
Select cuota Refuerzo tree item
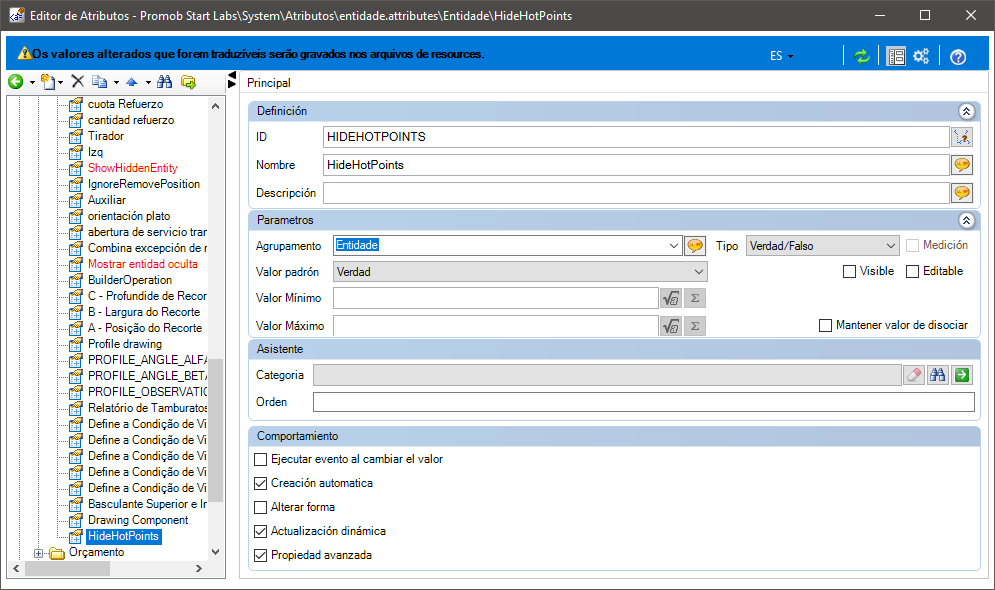(126, 104)
